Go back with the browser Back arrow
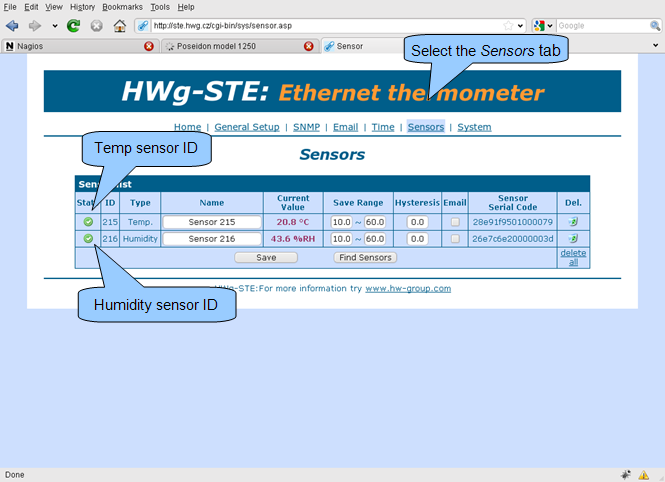Image resolution: width=665 pixels, height=482 pixels. [x=12, y=26]
